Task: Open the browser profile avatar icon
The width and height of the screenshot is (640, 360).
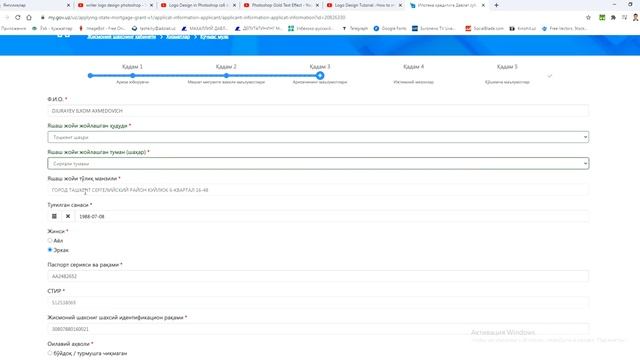Action: (636, 18)
